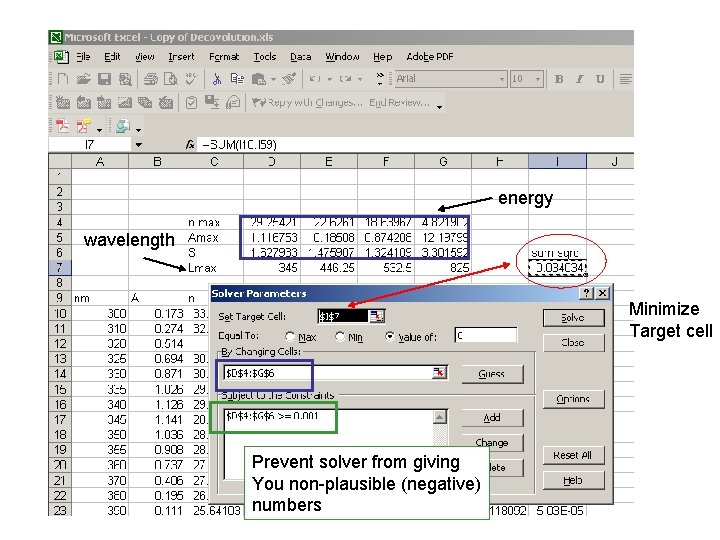Open the Edit menu

pos(112,57)
